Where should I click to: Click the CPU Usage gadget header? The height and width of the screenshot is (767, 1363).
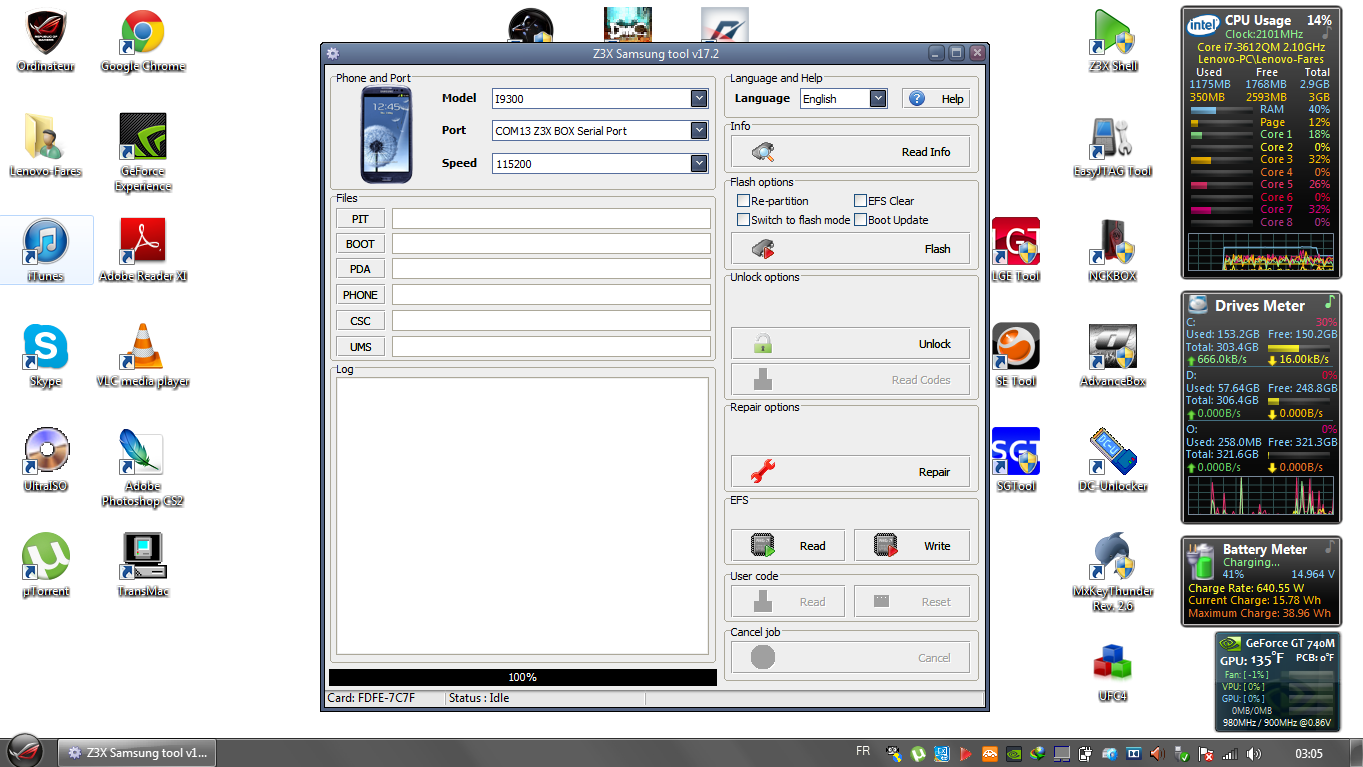point(1259,20)
